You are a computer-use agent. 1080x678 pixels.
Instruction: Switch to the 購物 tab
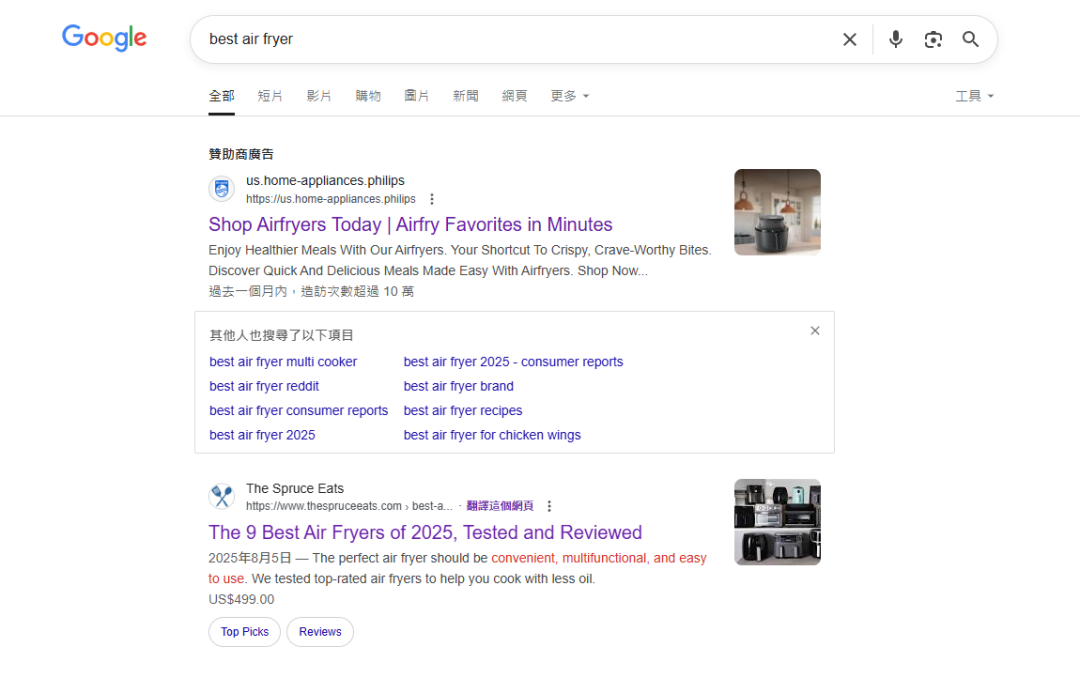coord(368,95)
